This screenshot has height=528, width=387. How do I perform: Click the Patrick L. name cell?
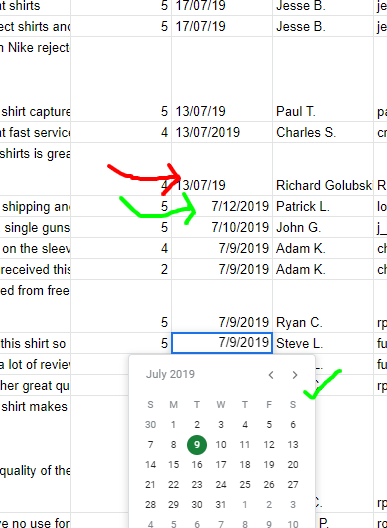[x=323, y=206]
